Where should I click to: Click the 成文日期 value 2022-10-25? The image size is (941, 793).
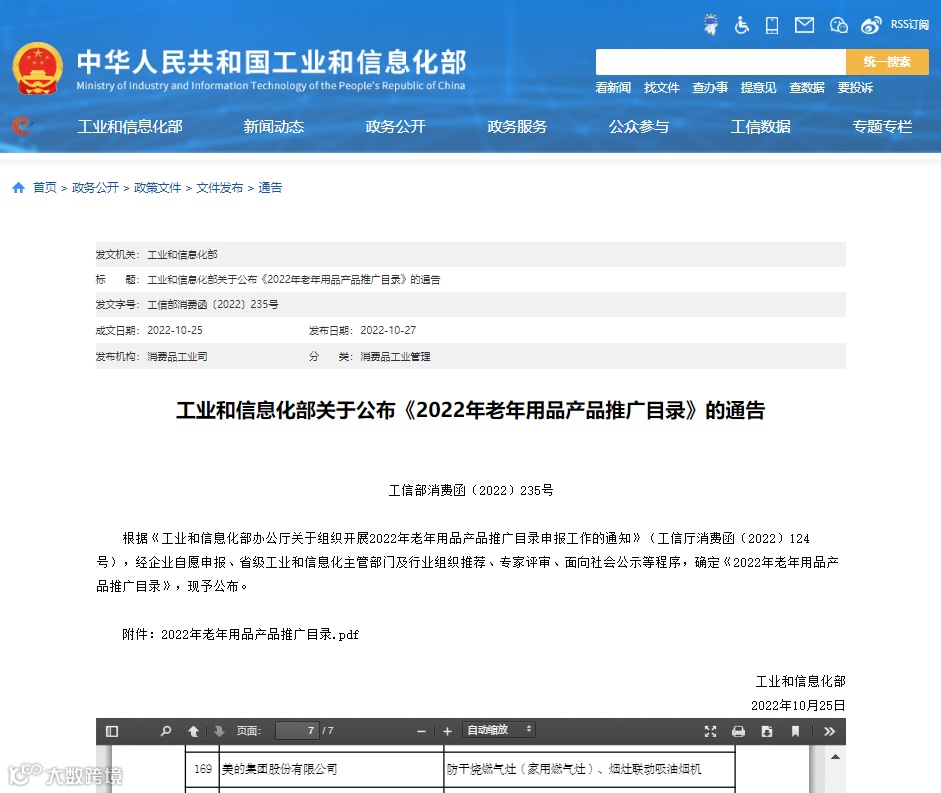[175, 330]
